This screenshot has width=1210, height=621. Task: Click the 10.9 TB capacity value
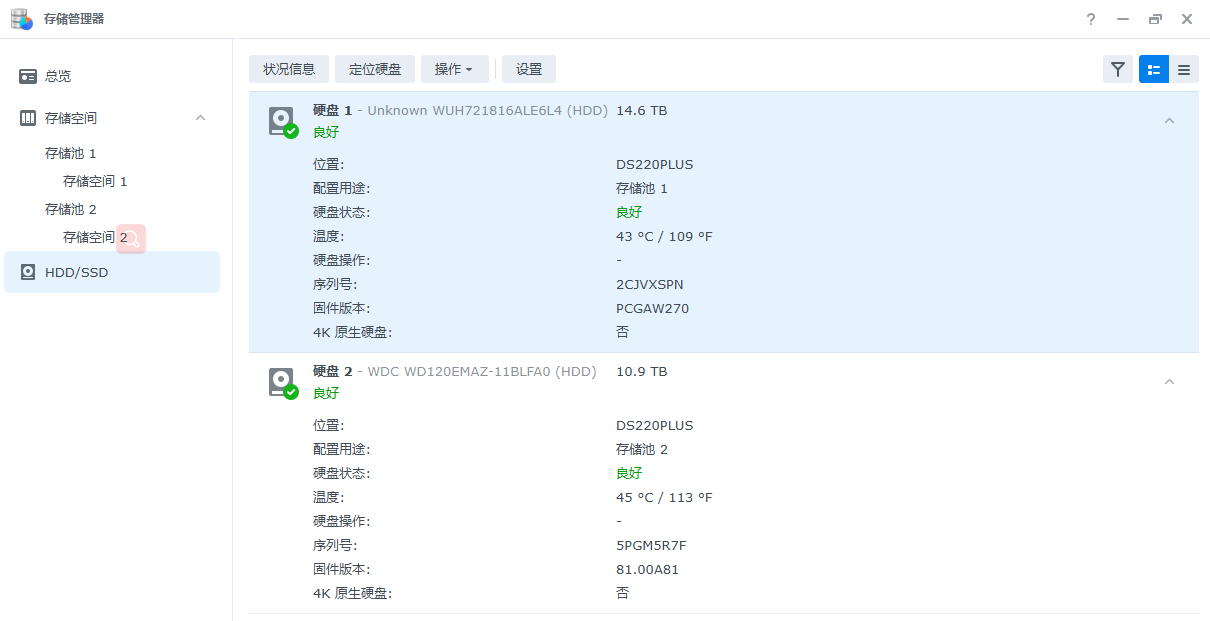click(x=642, y=372)
